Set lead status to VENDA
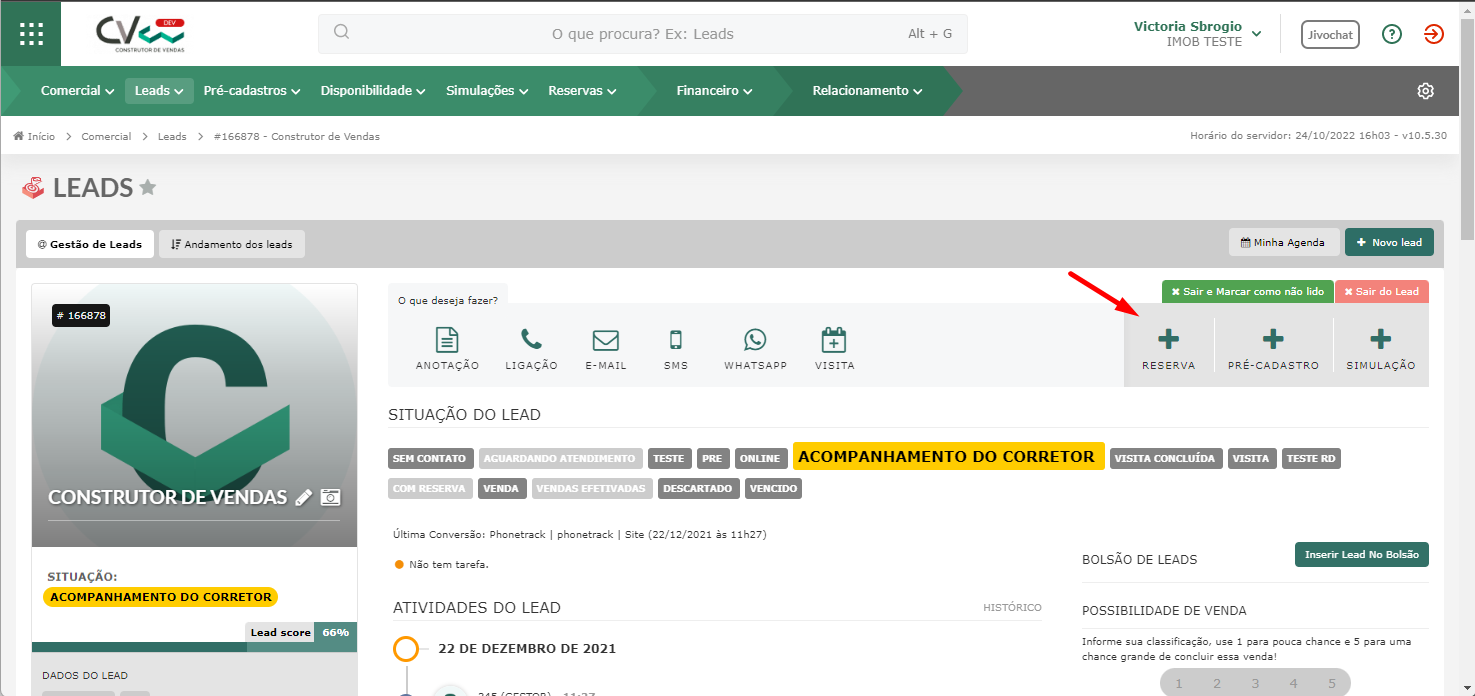The height and width of the screenshot is (696, 1475). (x=500, y=489)
